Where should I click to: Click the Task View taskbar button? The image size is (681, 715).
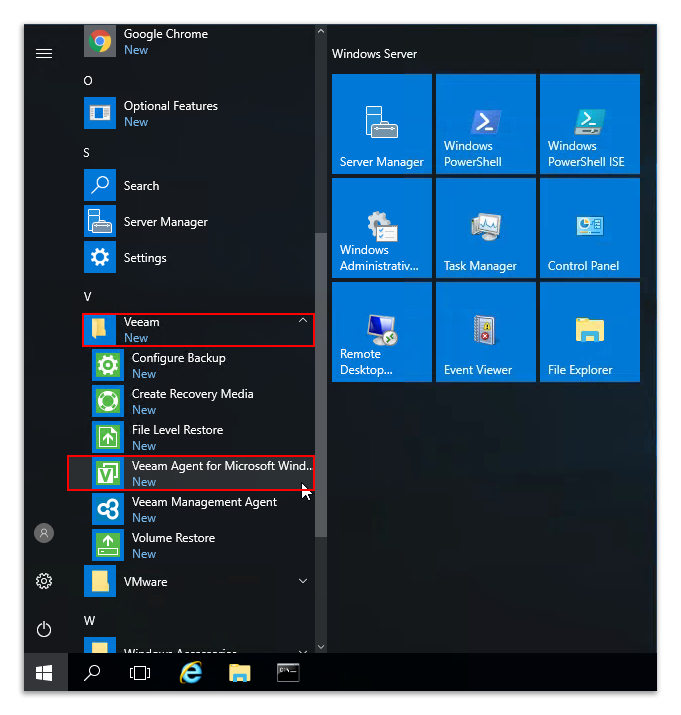[141, 673]
